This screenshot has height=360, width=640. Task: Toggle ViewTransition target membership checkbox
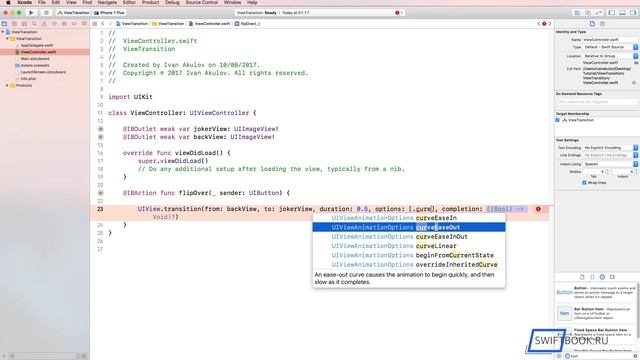[558, 120]
